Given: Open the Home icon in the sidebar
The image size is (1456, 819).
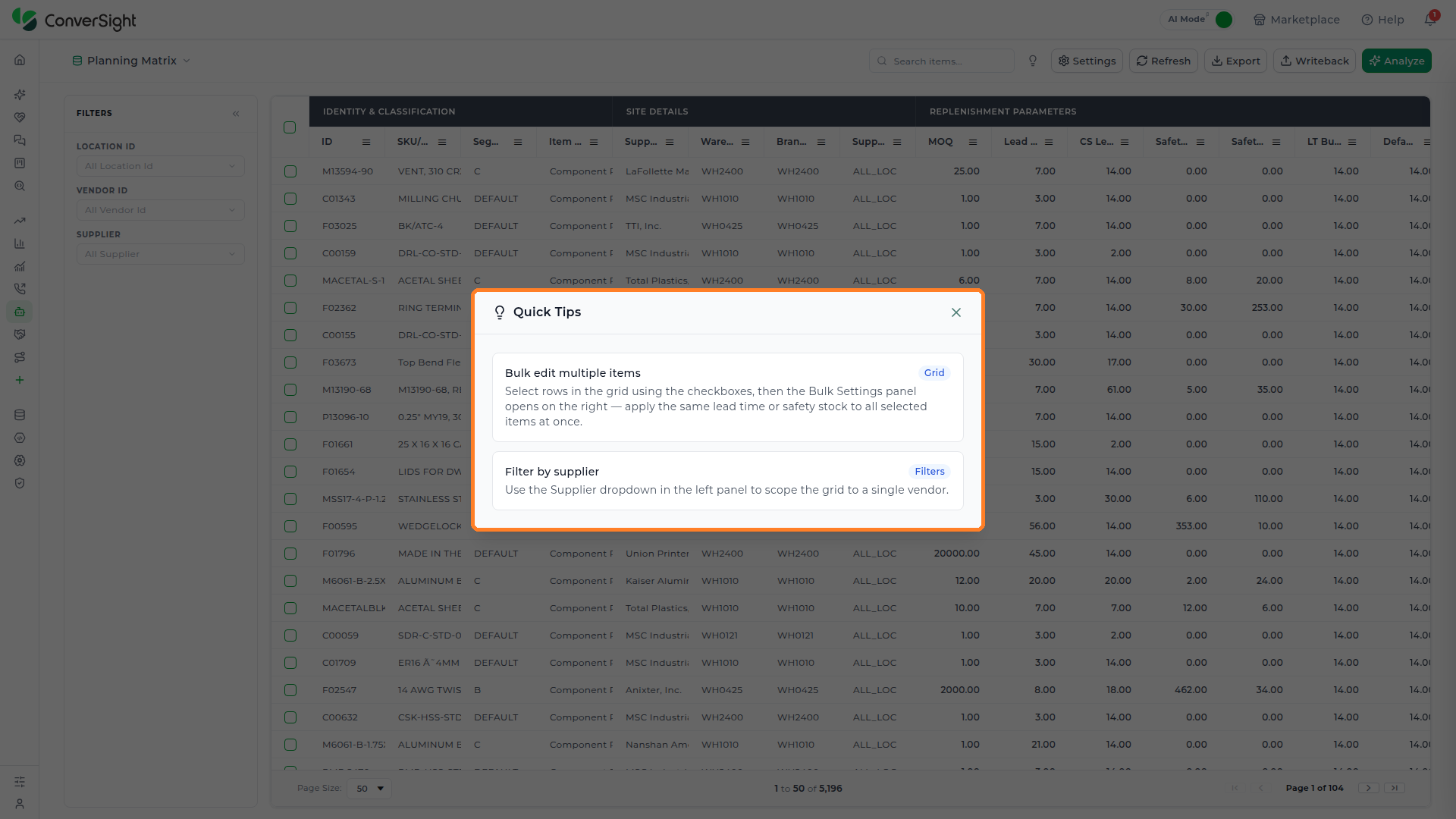Looking at the screenshot, I should tap(20, 60).
